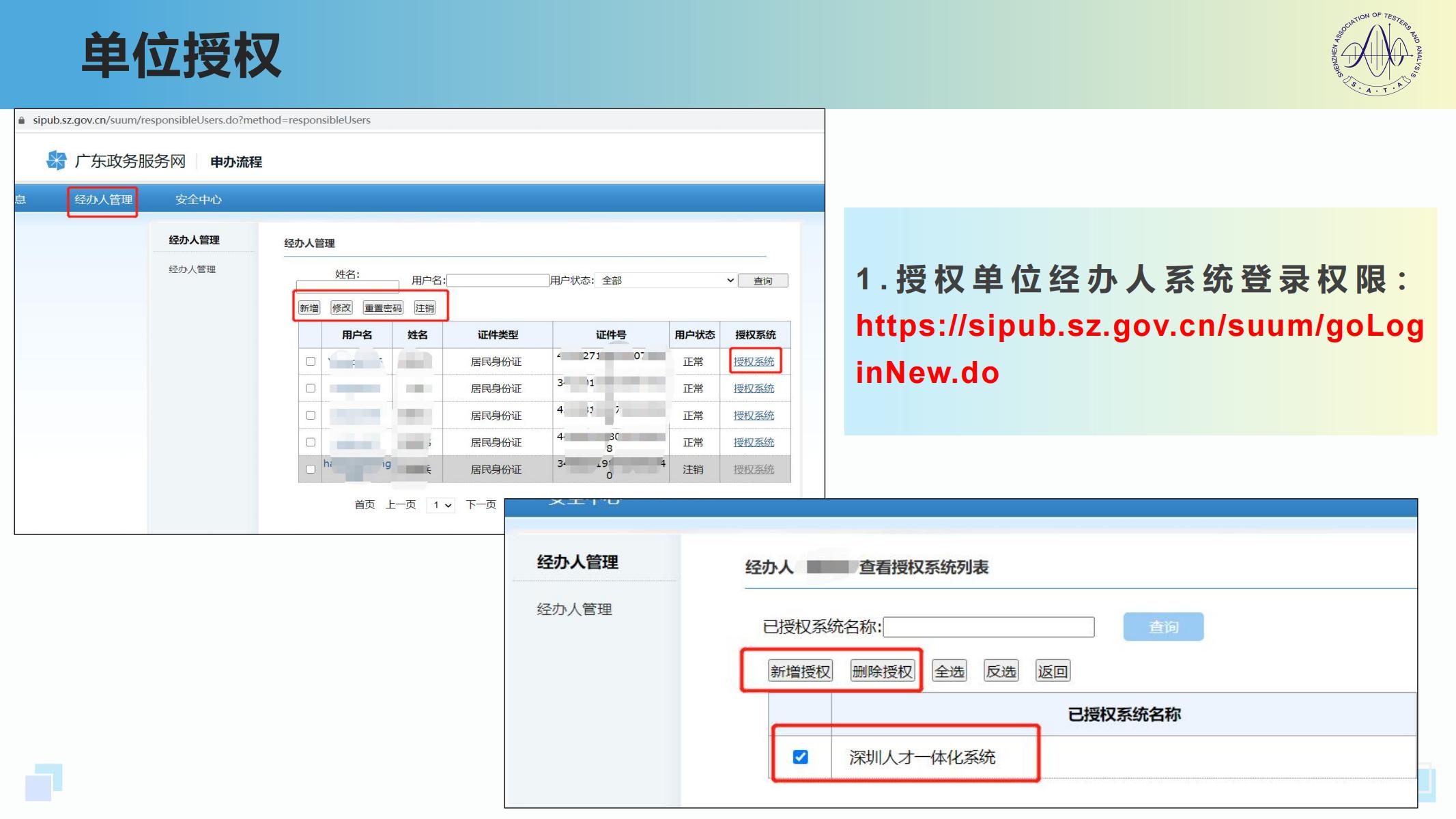The height and width of the screenshot is (819, 1456).
Task: Select 经办人管理 sidebar sub-item in browser page
Action: (192, 269)
